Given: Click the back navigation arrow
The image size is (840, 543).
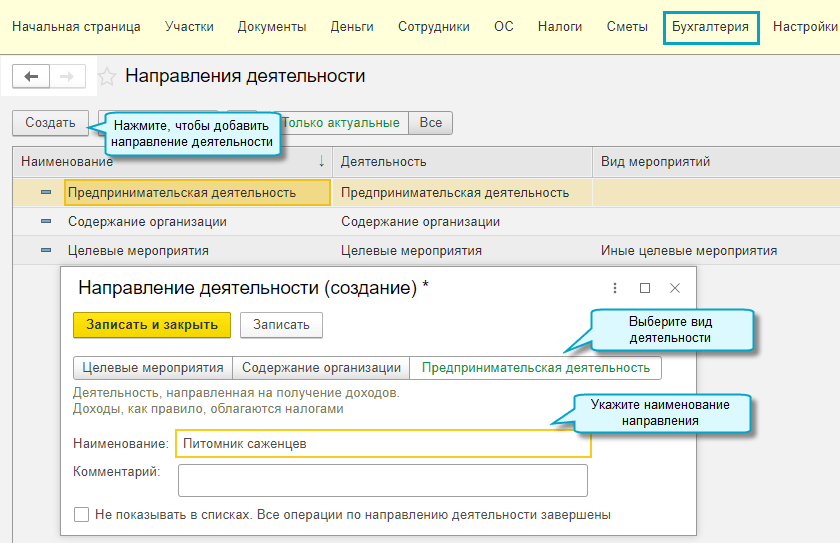Looking at the screenshot, I should pyautogui.click(x=30, y=77).
